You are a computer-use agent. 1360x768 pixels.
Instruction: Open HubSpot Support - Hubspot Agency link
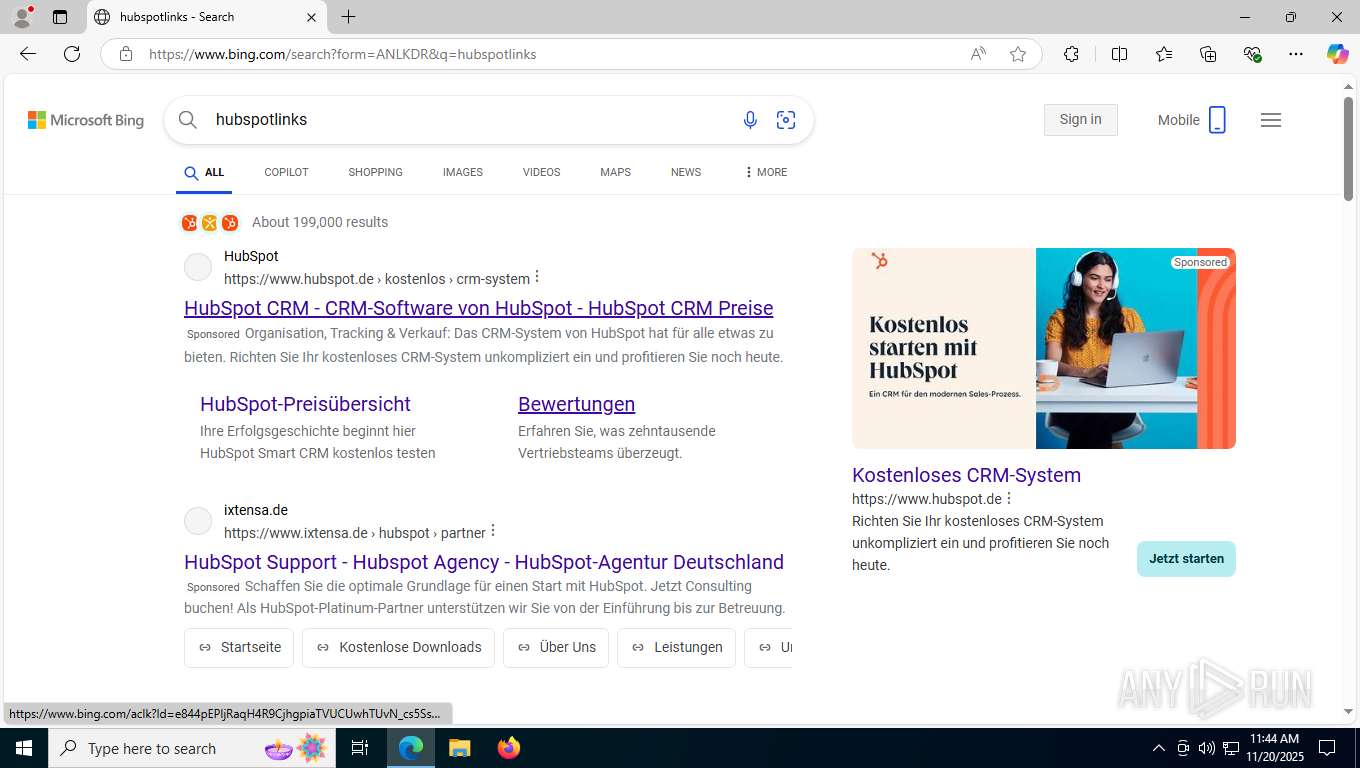(x=484, y=562)
